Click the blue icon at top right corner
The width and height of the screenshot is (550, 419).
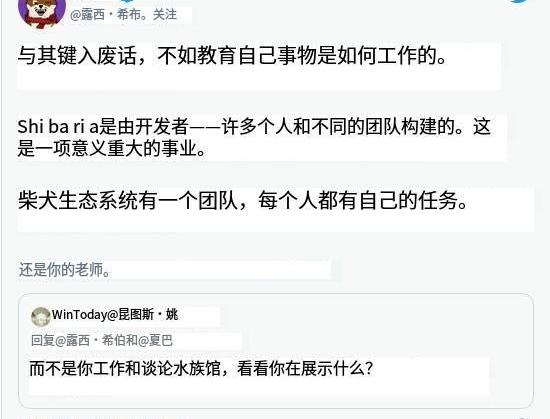[x=523, y=2]
